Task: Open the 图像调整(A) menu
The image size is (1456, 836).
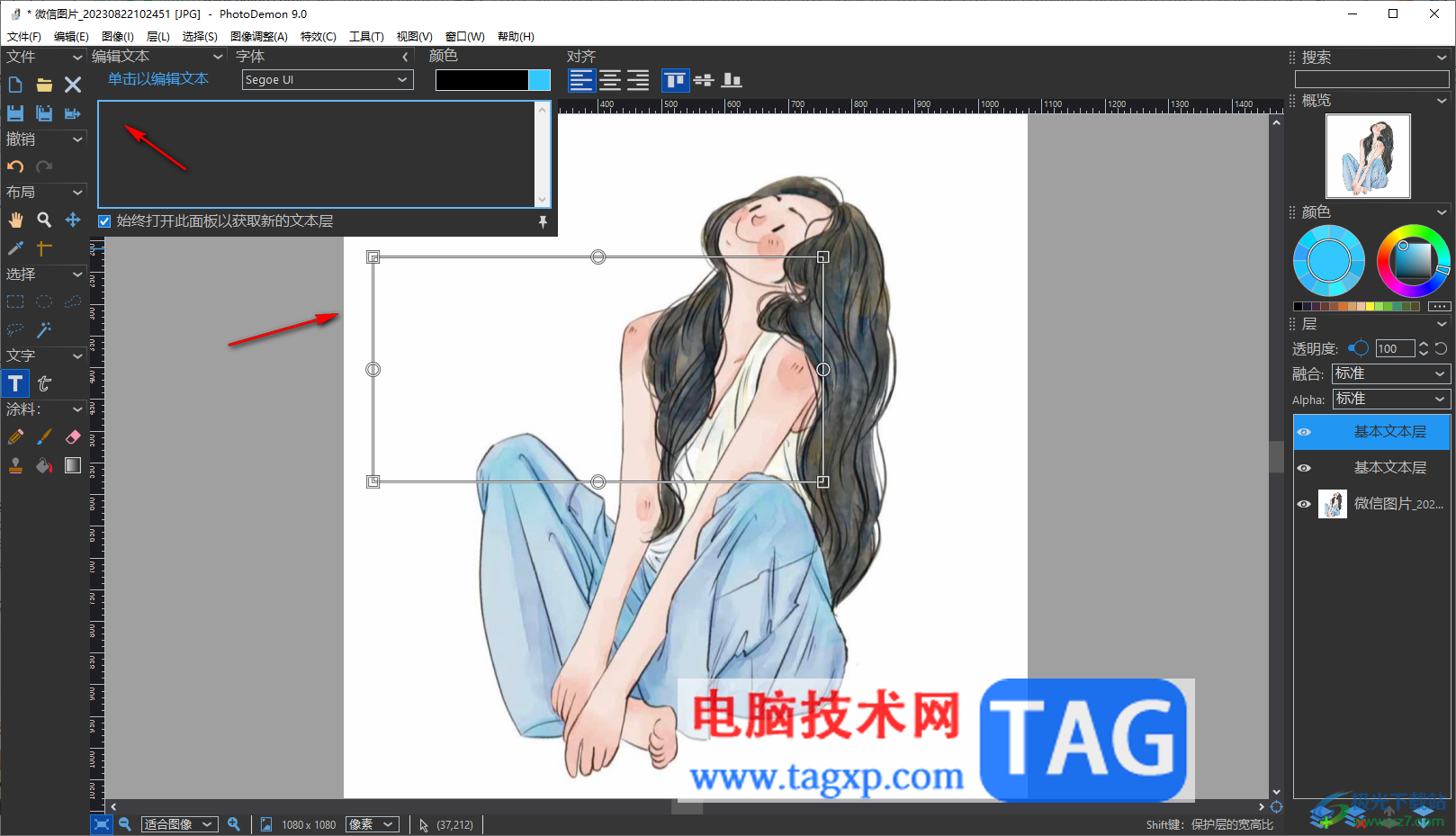Action: [x=258, y=37]
